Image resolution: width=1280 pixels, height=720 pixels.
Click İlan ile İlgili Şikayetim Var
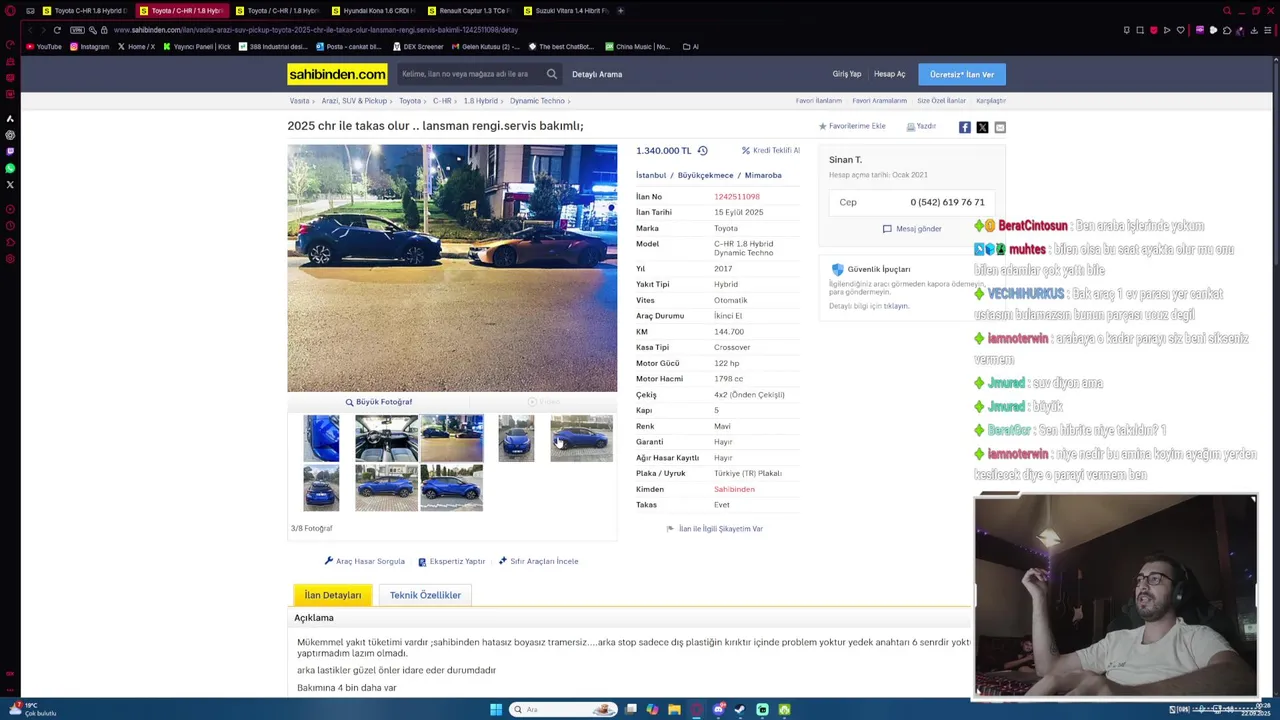pyautogui.click(x=715, y=529)
